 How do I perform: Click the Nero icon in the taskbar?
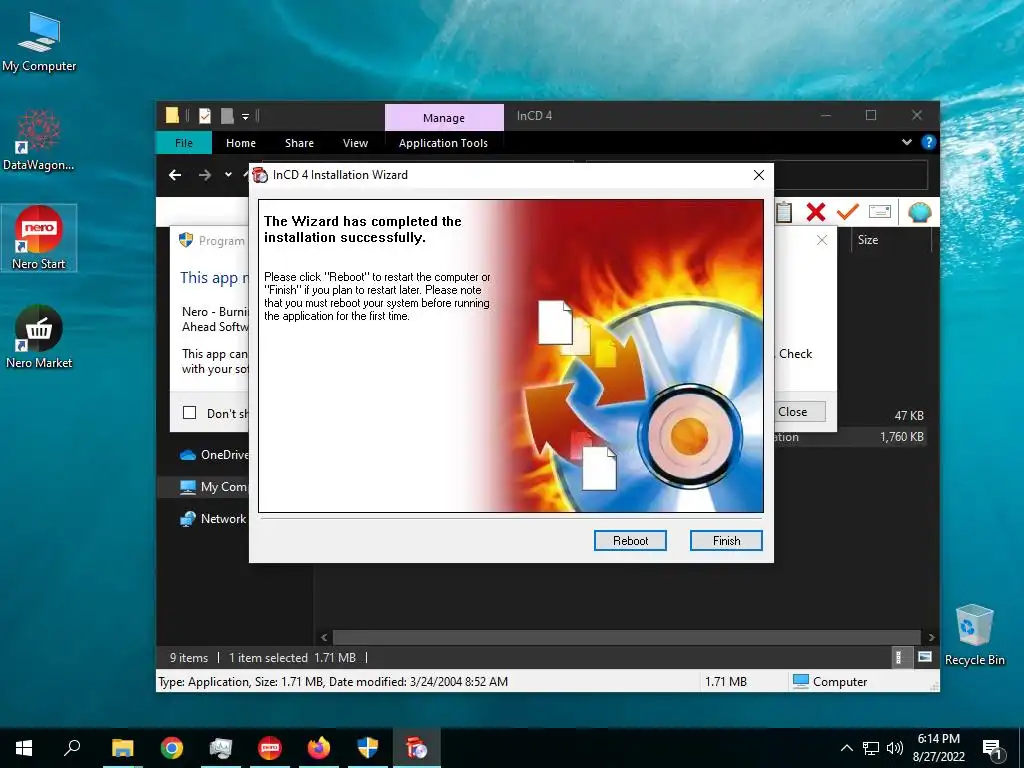pyautogui.click(x=270, y=748)
